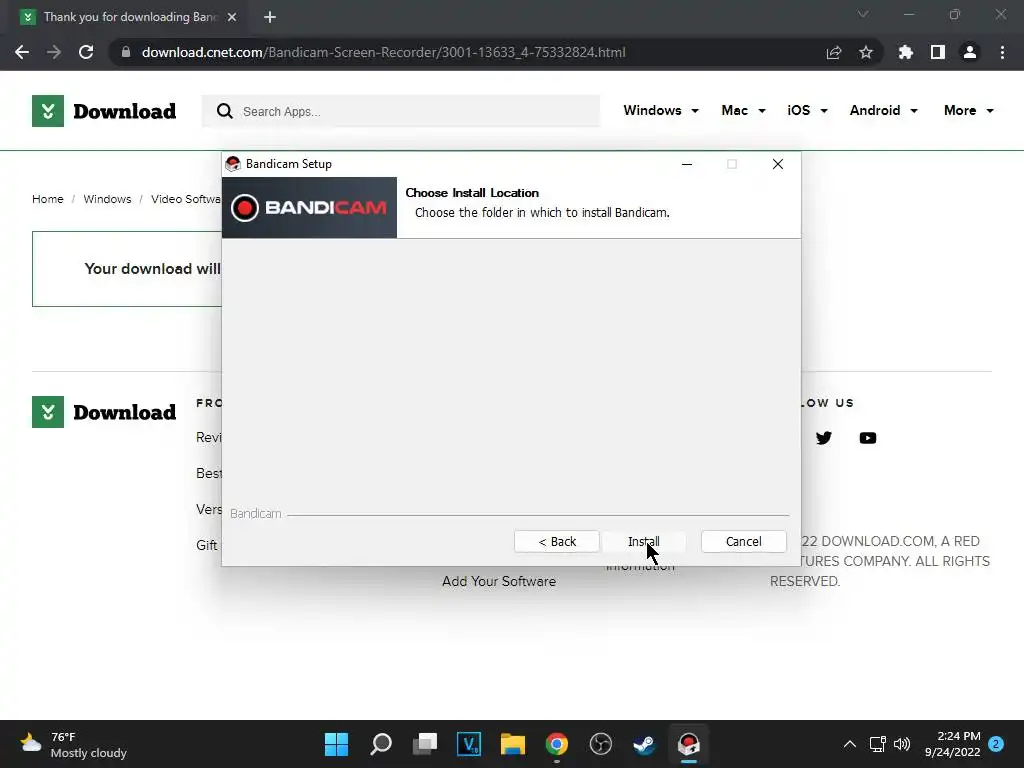The width and height of the screenshot is (1024, 768).
Task: Minimize the Bandicam Setup window
Action: 686,164
